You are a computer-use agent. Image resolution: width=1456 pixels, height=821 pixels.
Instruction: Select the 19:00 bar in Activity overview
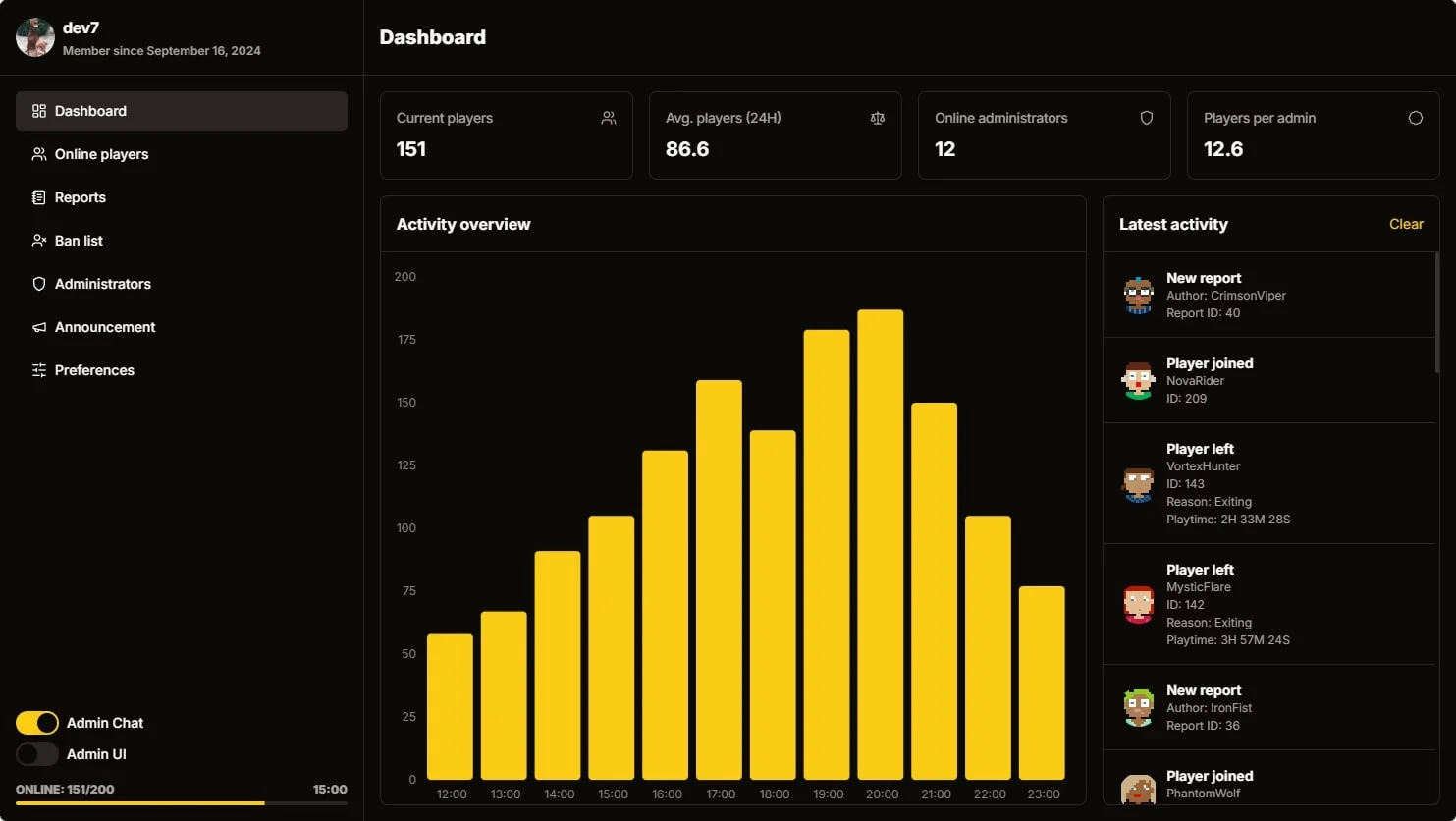(x=827, y=550)
